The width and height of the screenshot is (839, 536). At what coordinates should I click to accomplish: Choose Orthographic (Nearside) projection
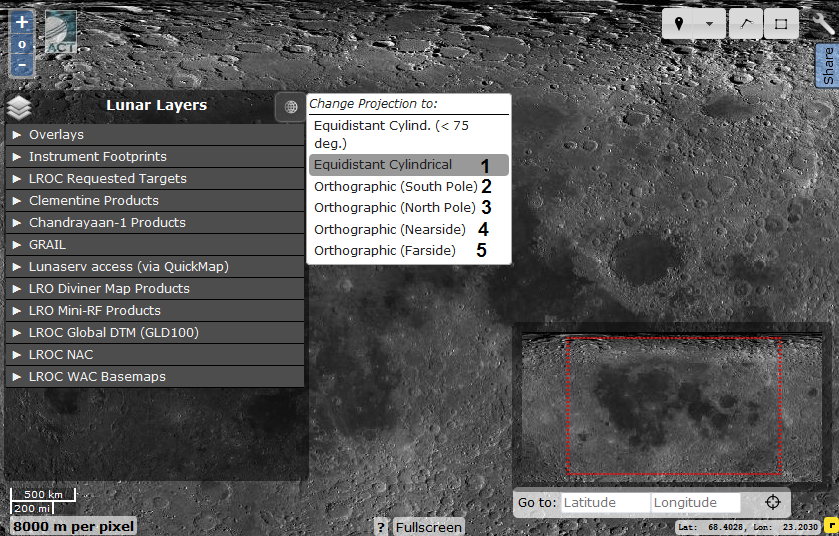pos(409,229)
